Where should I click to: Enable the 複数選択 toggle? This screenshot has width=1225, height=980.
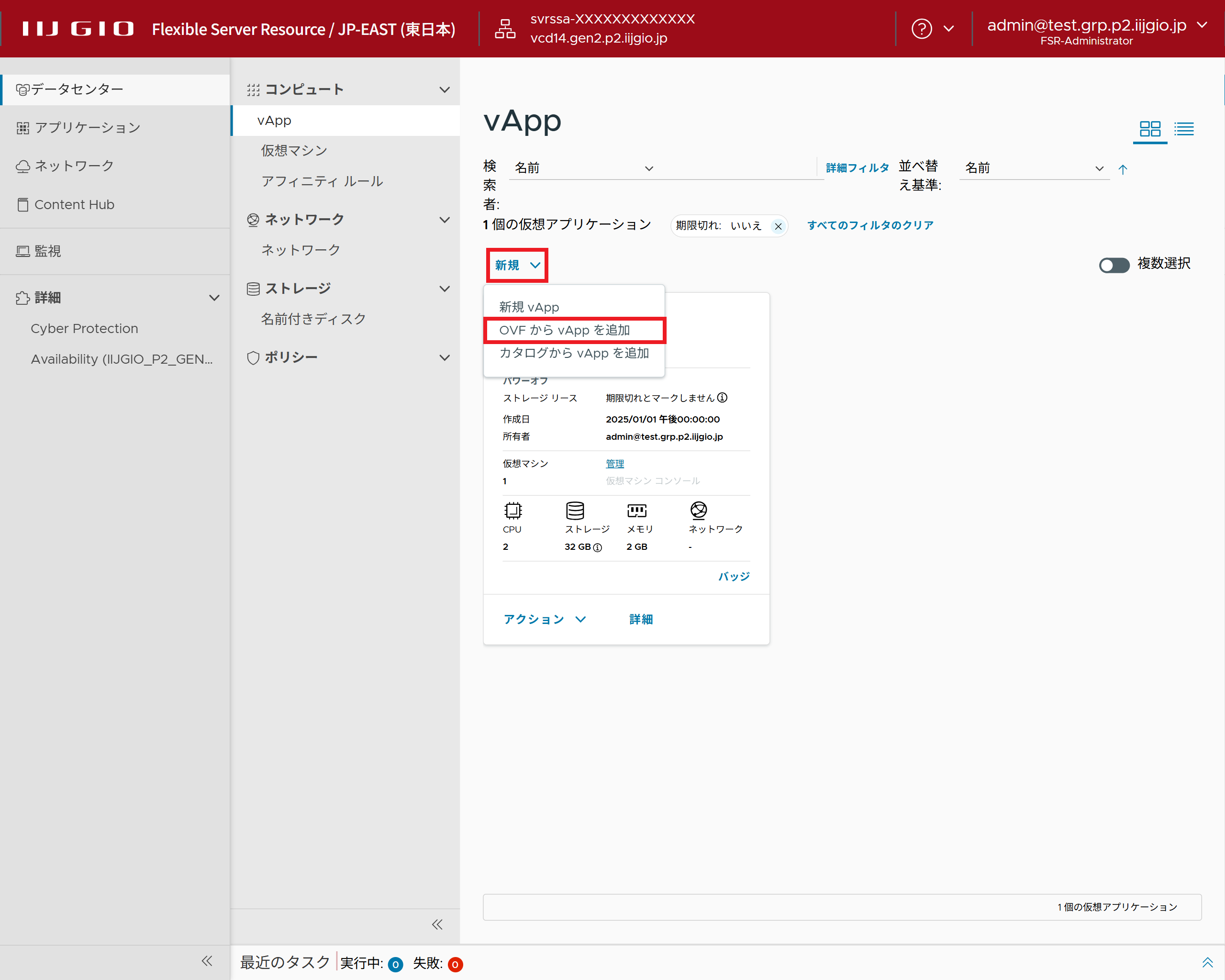[x=1114, y=265]
